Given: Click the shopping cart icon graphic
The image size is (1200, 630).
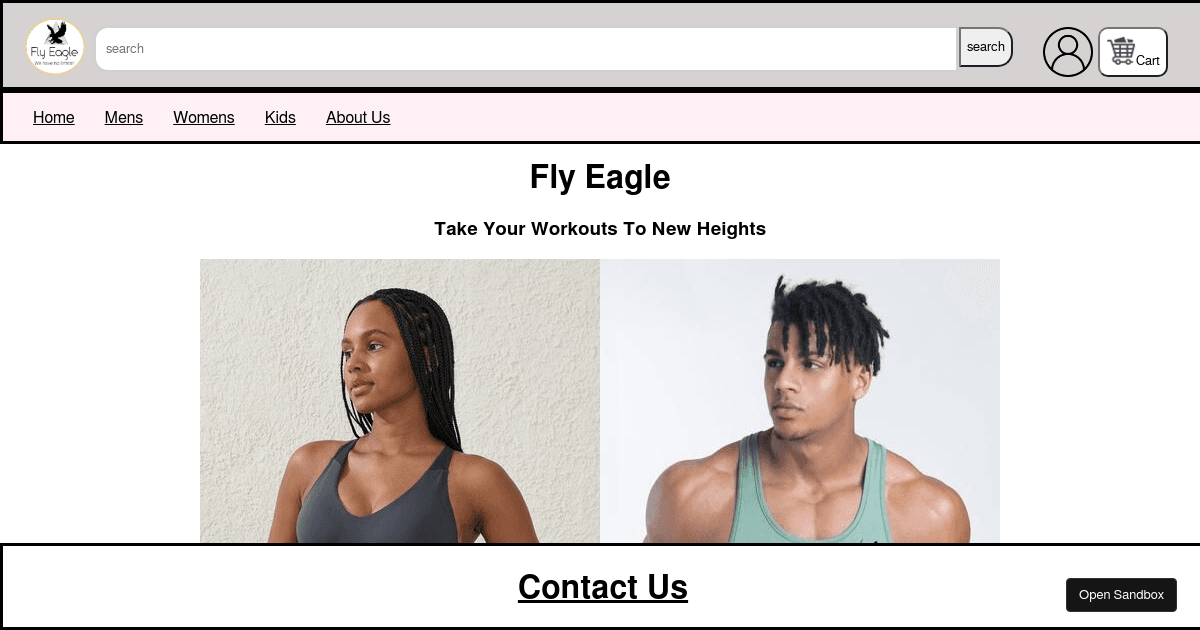Looking at the screenshot, I should (x=1121, y=51).
